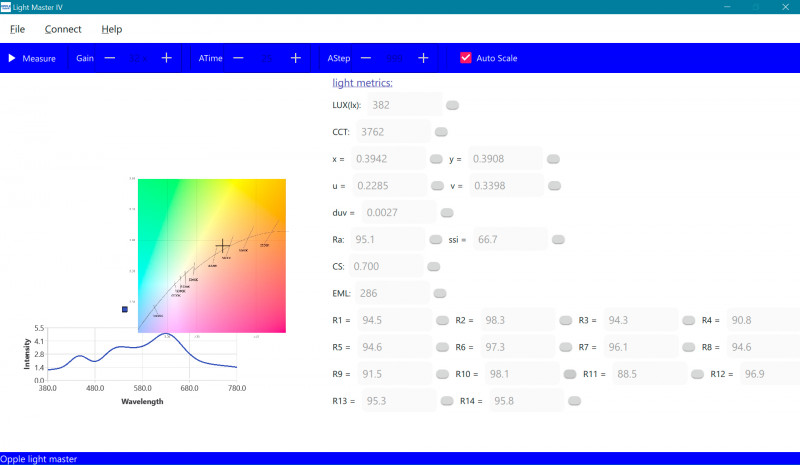Click the light metrics link
Screen dimensions: 800x465
tap(362, 83)
